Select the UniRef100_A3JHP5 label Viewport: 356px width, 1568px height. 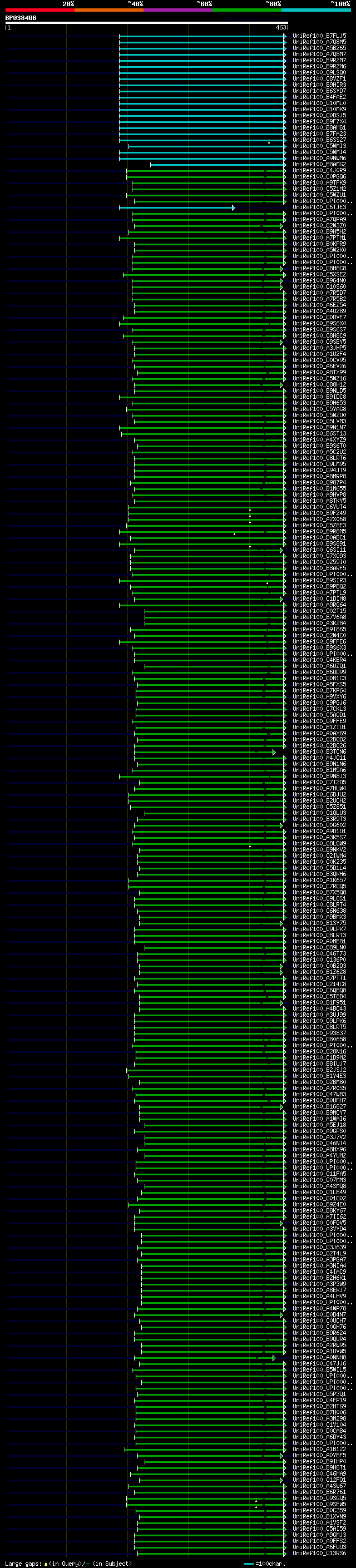(x=319, y=348)
